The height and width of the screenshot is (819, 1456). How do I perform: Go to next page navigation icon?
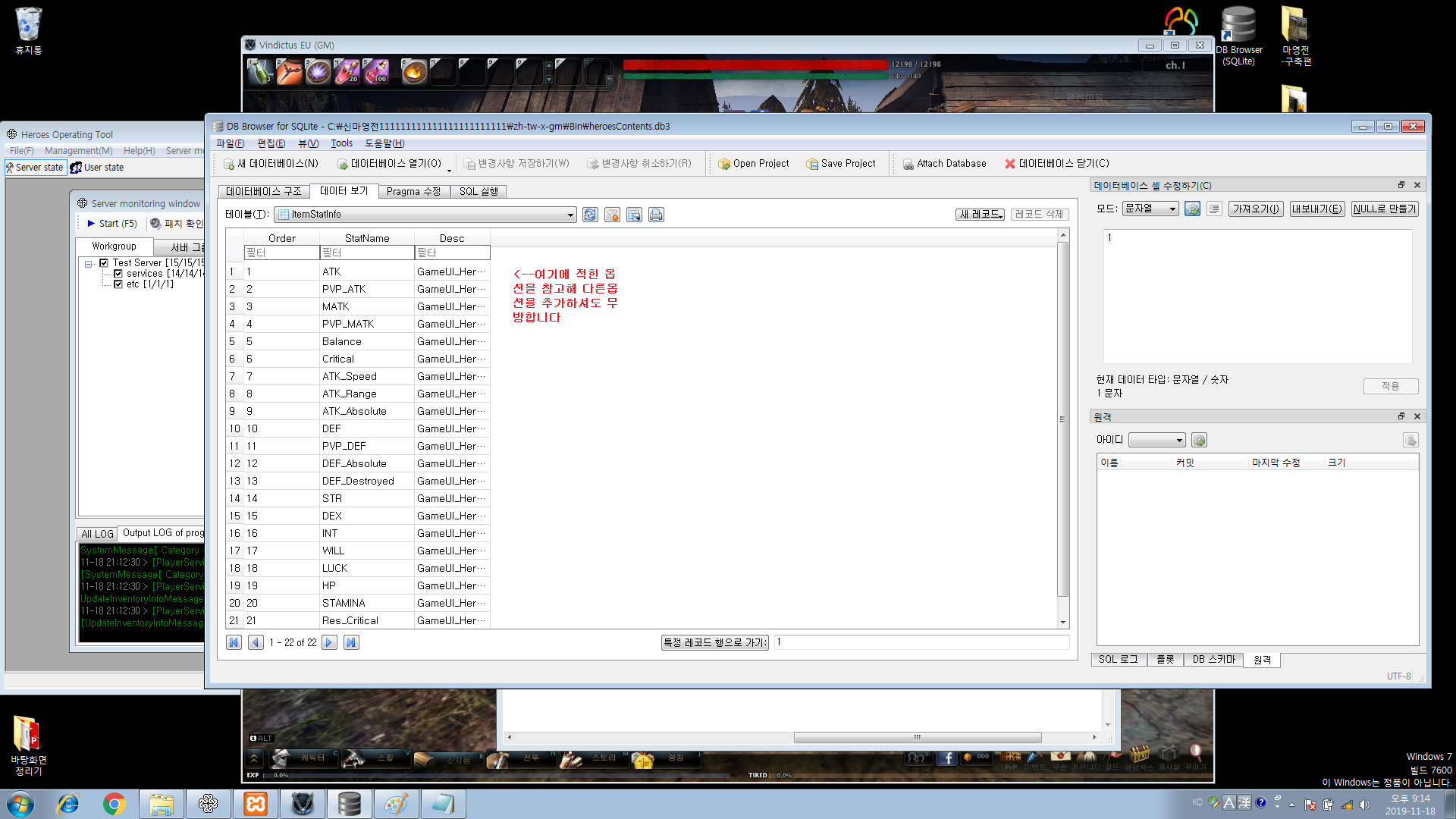329,642
